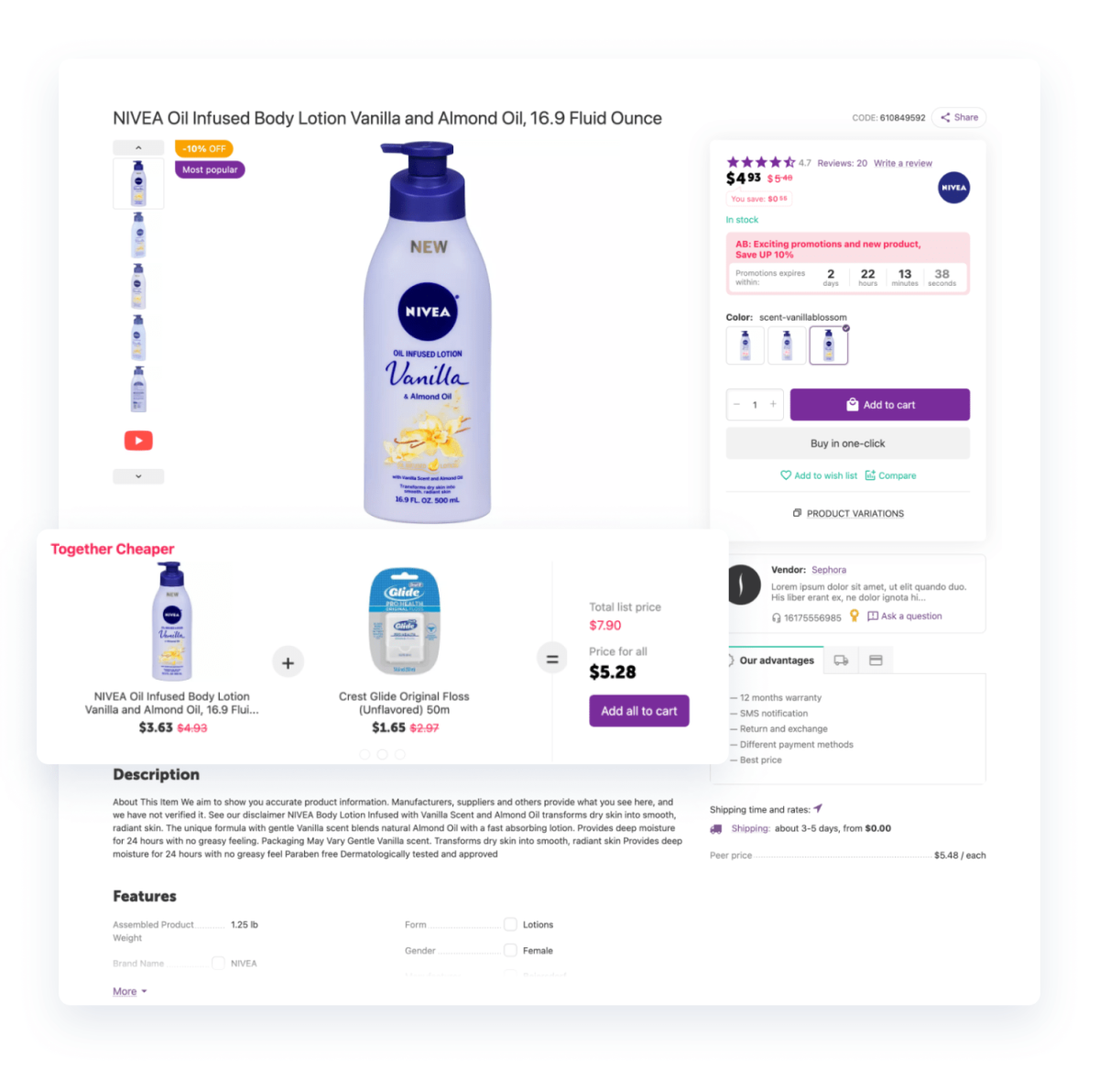Move thumbnail gallery up with chevron
Viewport: 1099px width, 1092px height.
138,147
